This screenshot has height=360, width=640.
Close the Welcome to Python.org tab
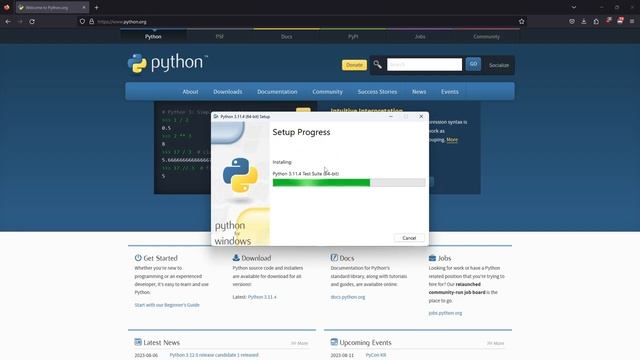point(84,7)
